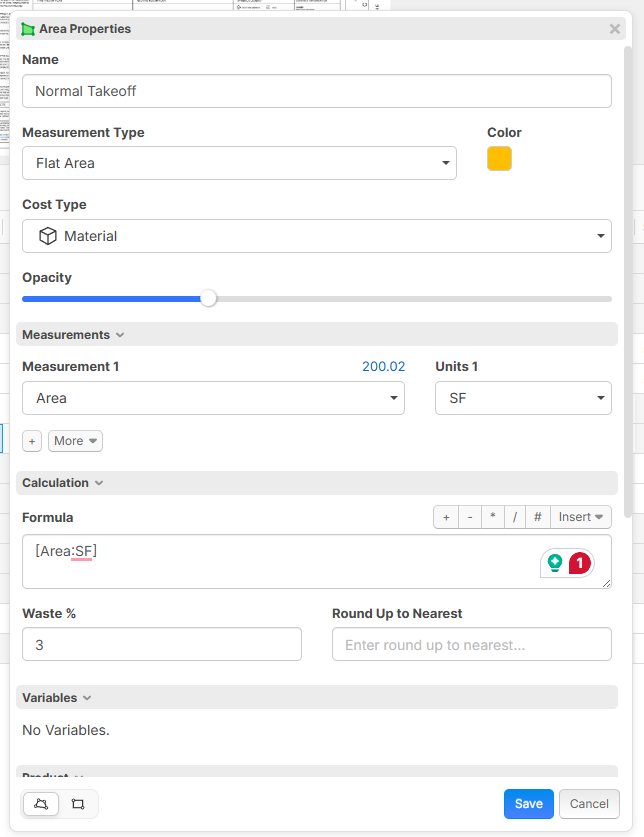Viewport: 644px width, 837px height.
Task: Click the red error count badge
Action: click(x=580, y=564)
